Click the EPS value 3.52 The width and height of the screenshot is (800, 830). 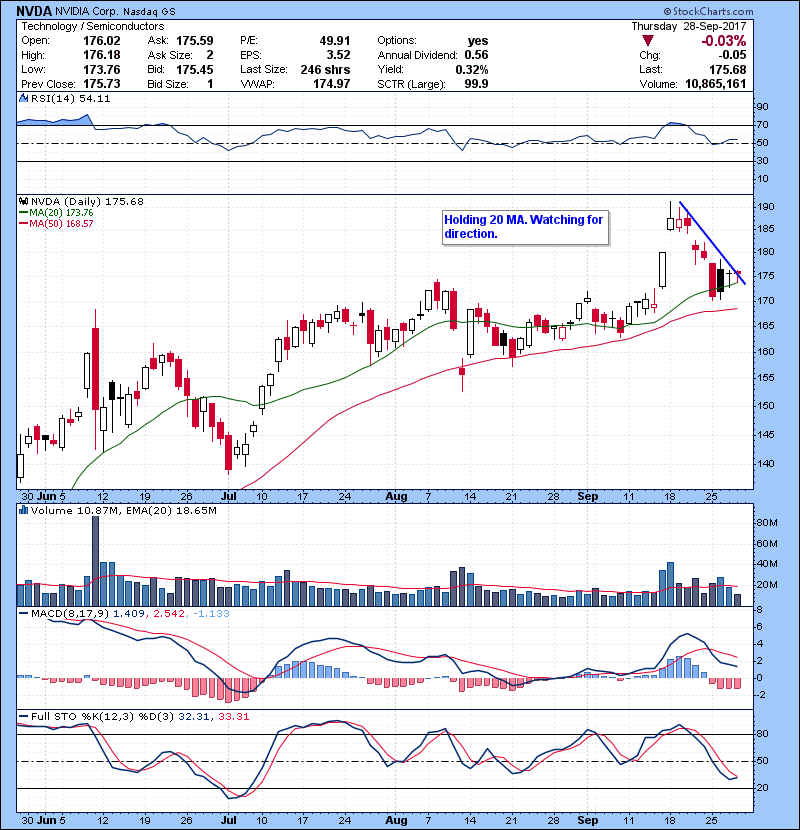(x=339, y=55)
